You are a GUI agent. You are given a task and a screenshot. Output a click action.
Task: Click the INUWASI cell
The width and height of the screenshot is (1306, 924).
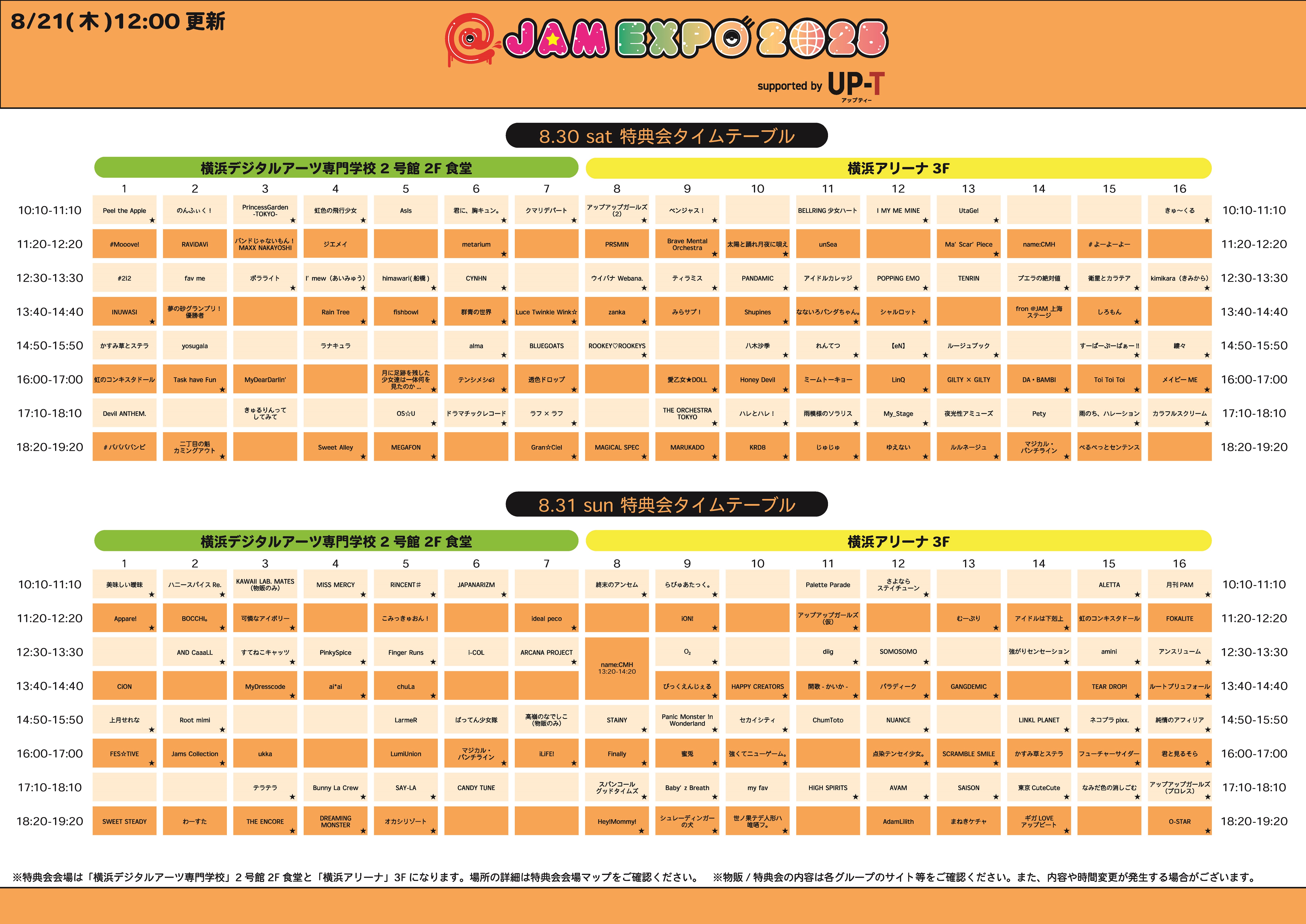point(125,312)
